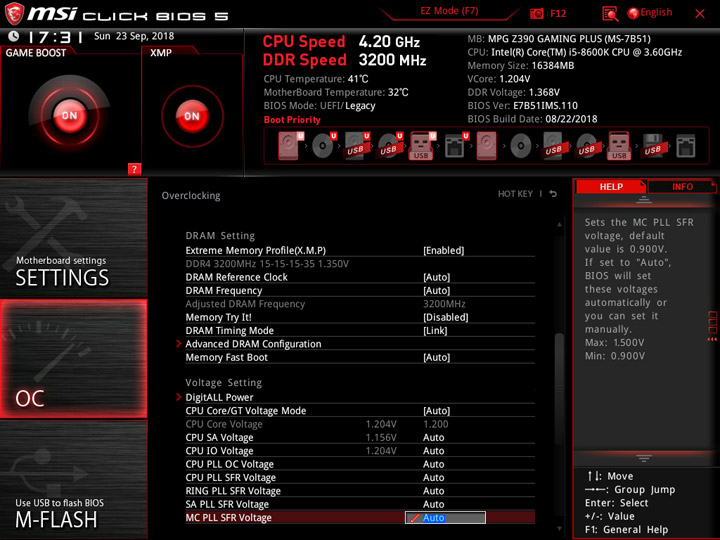Click the MC PLL SFR Voltage value field
This screenshot has height=540, width=720.
445,518
